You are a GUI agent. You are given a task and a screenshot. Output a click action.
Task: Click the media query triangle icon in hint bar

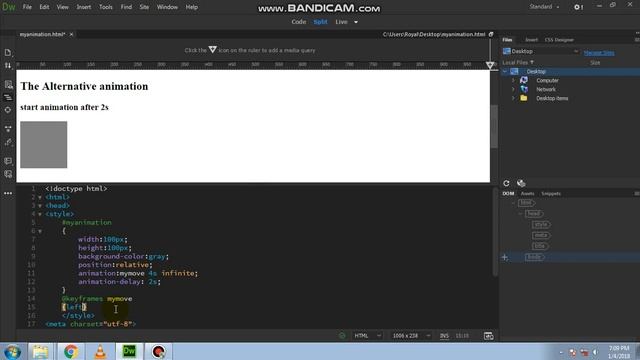[x=213, y=49]
